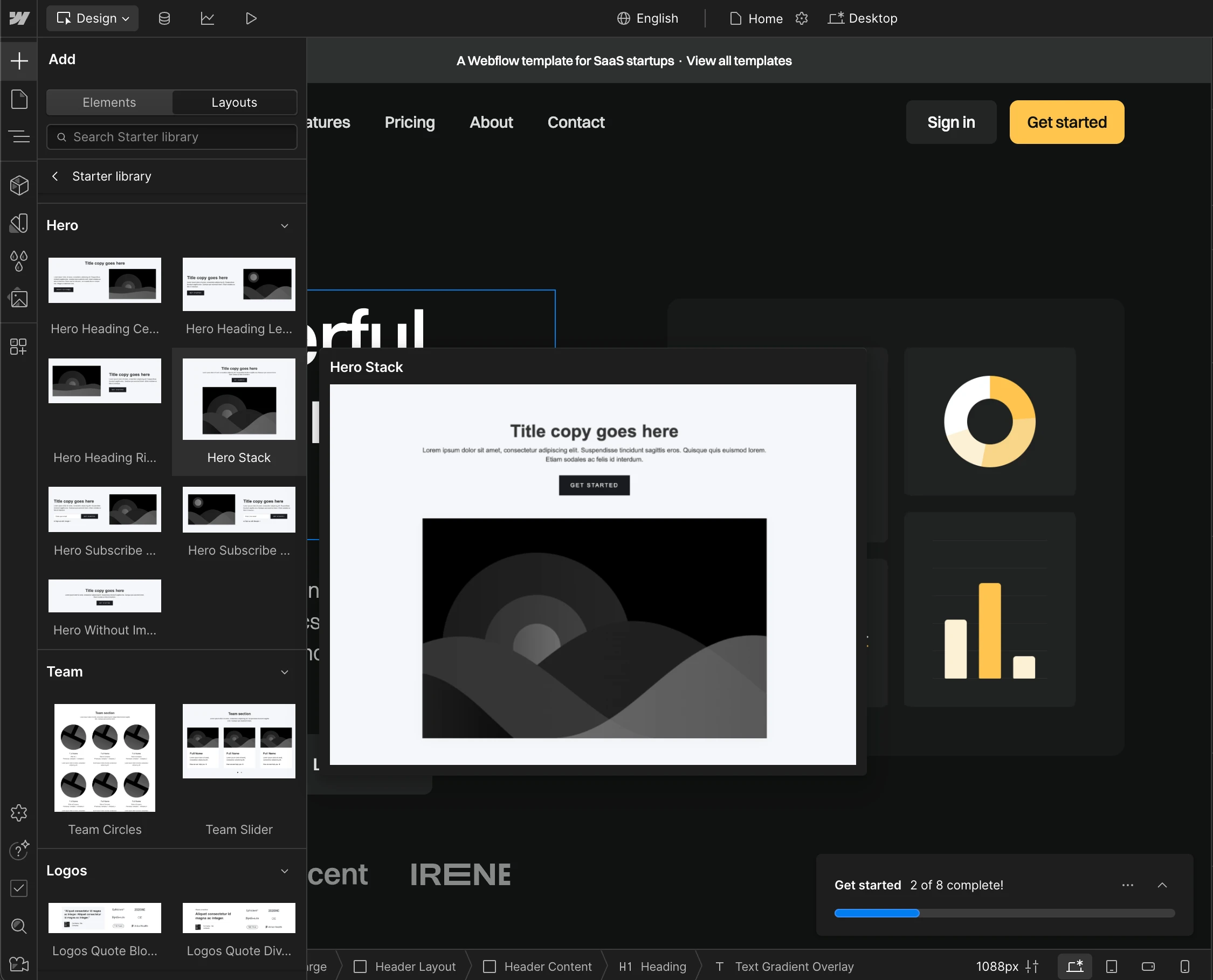Open the English locale selector

tap(647, 18)
